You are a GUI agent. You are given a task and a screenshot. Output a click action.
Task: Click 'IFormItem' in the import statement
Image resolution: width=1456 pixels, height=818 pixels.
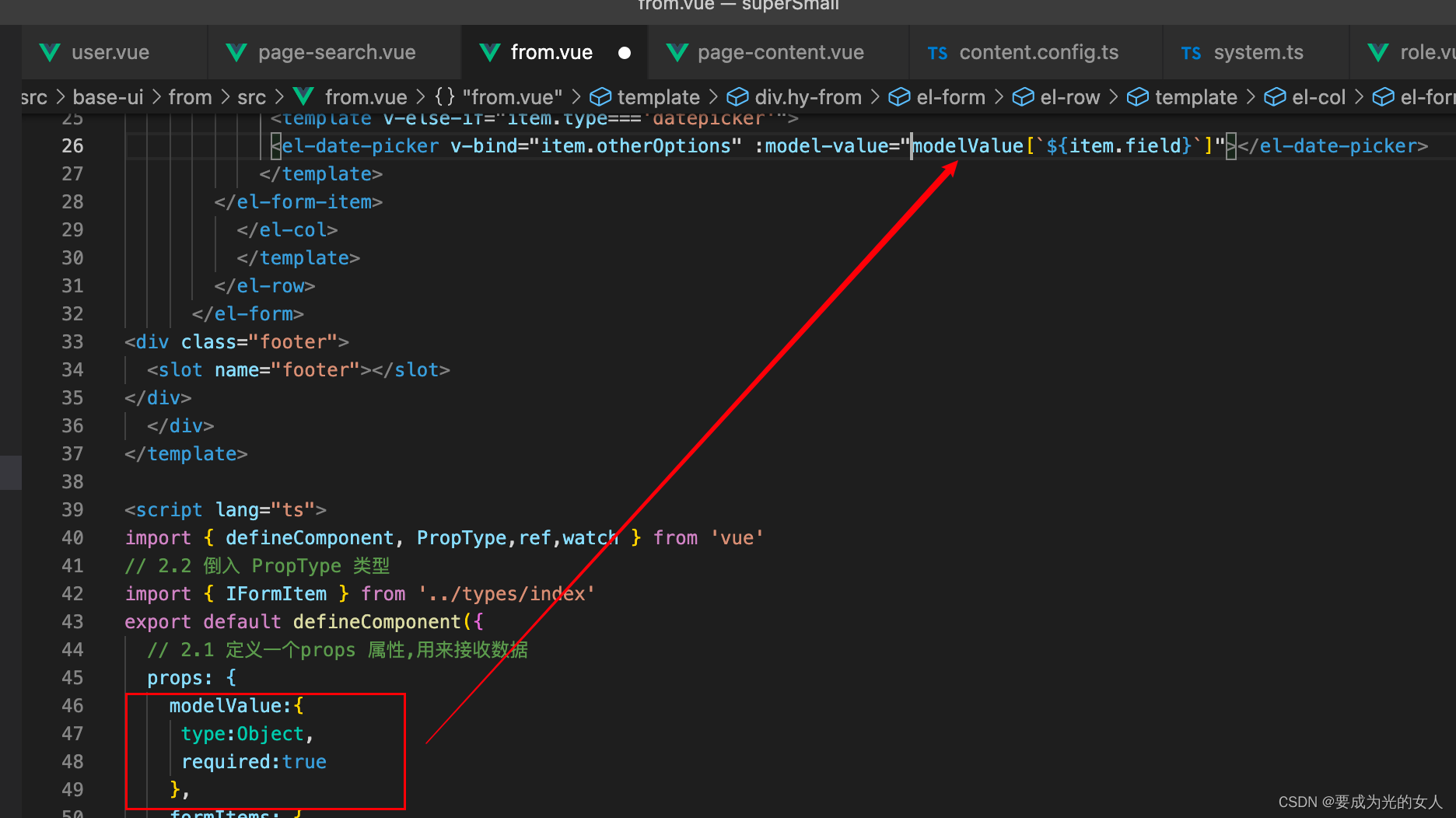tap(276, 594)
